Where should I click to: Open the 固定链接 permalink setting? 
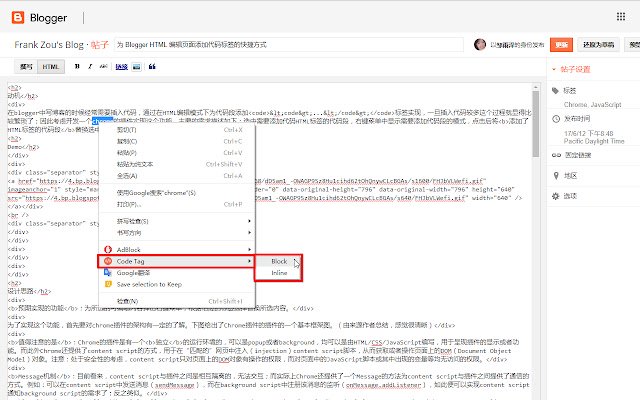578,155
